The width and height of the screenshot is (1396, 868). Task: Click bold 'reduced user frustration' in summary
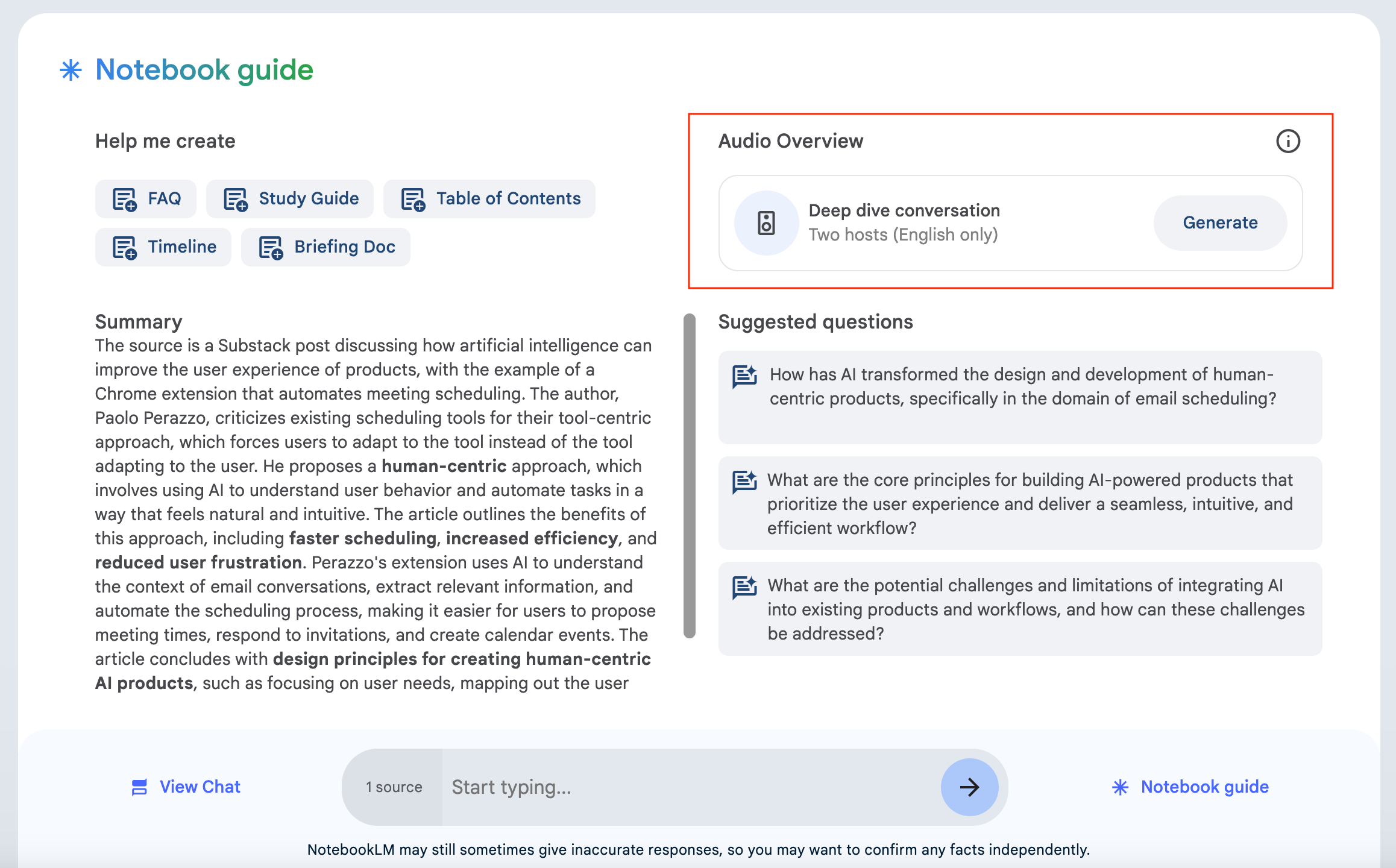point(198,562)
